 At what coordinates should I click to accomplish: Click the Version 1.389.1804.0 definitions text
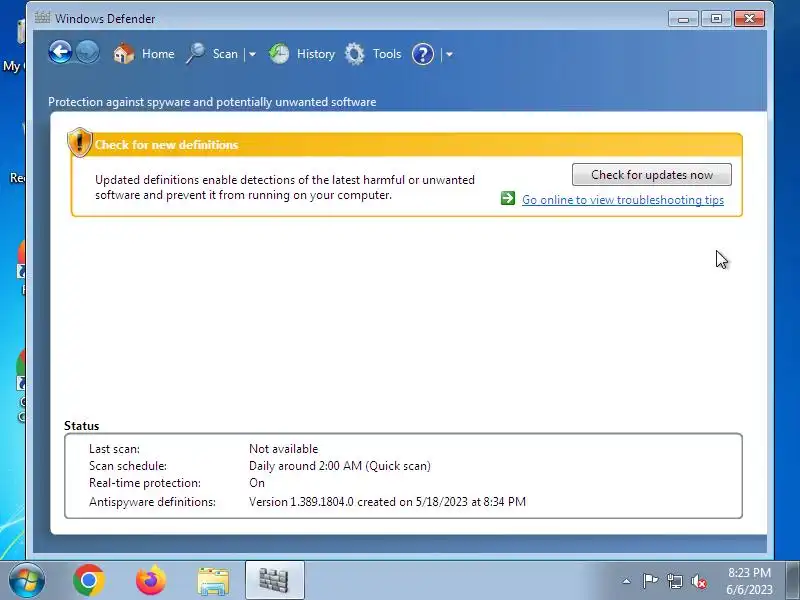click(387, 502)
